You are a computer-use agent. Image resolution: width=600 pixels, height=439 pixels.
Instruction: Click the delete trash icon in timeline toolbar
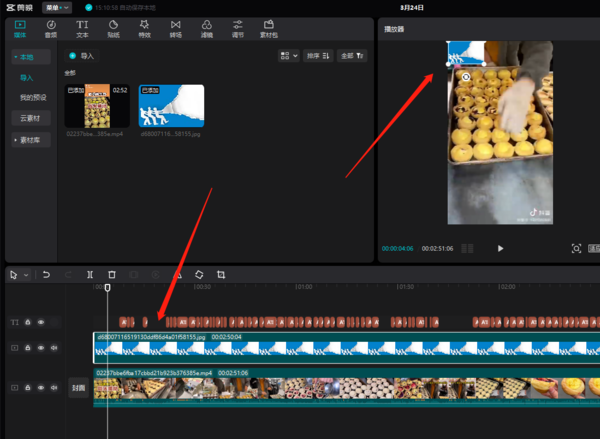click(x=112, y=274)
